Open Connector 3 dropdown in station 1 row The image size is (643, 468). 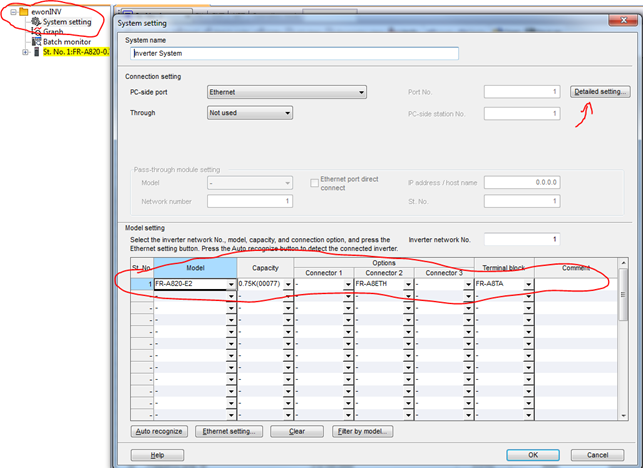click(468, 284)
